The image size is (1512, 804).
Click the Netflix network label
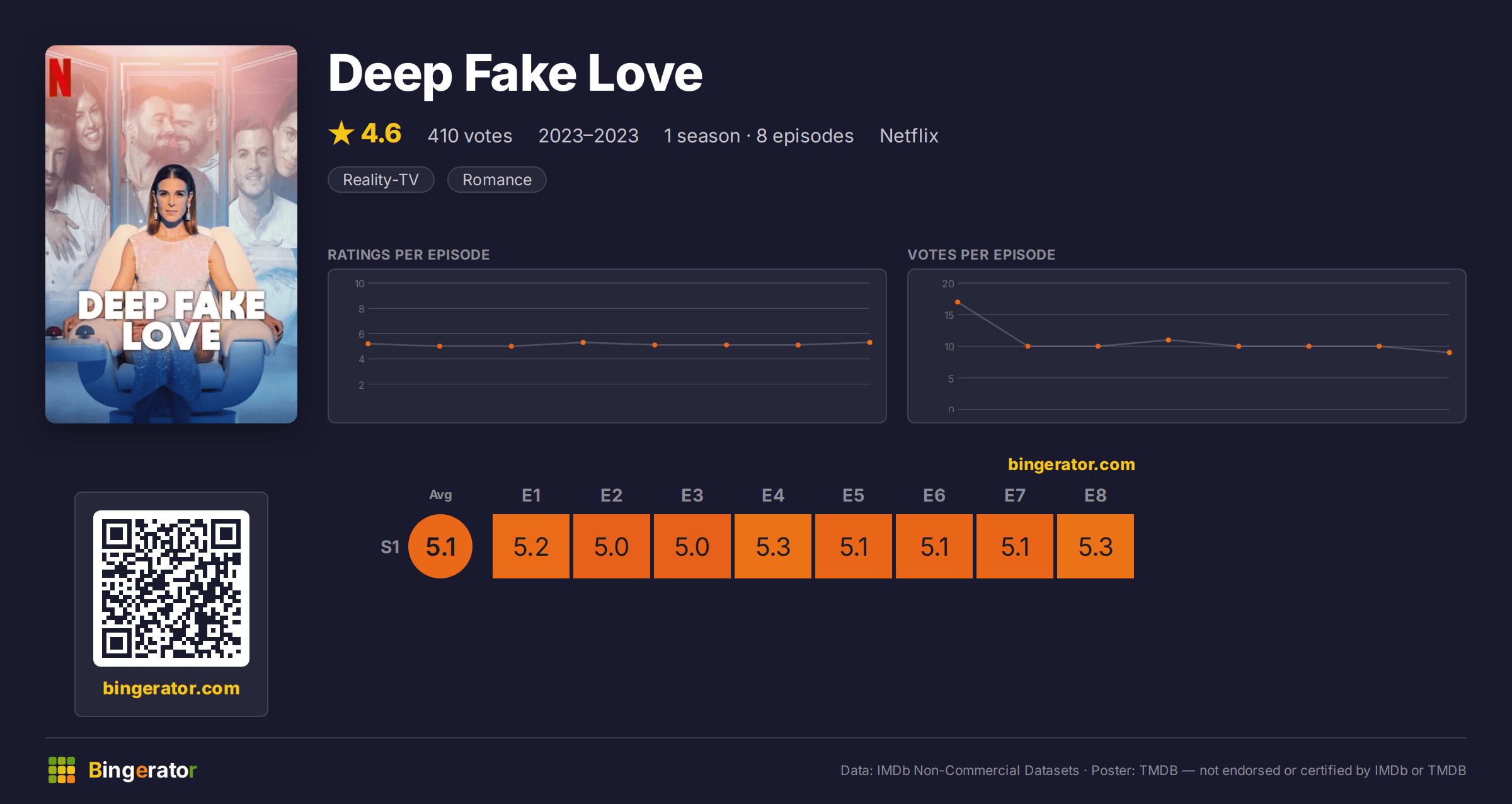[x=909, y=135]
